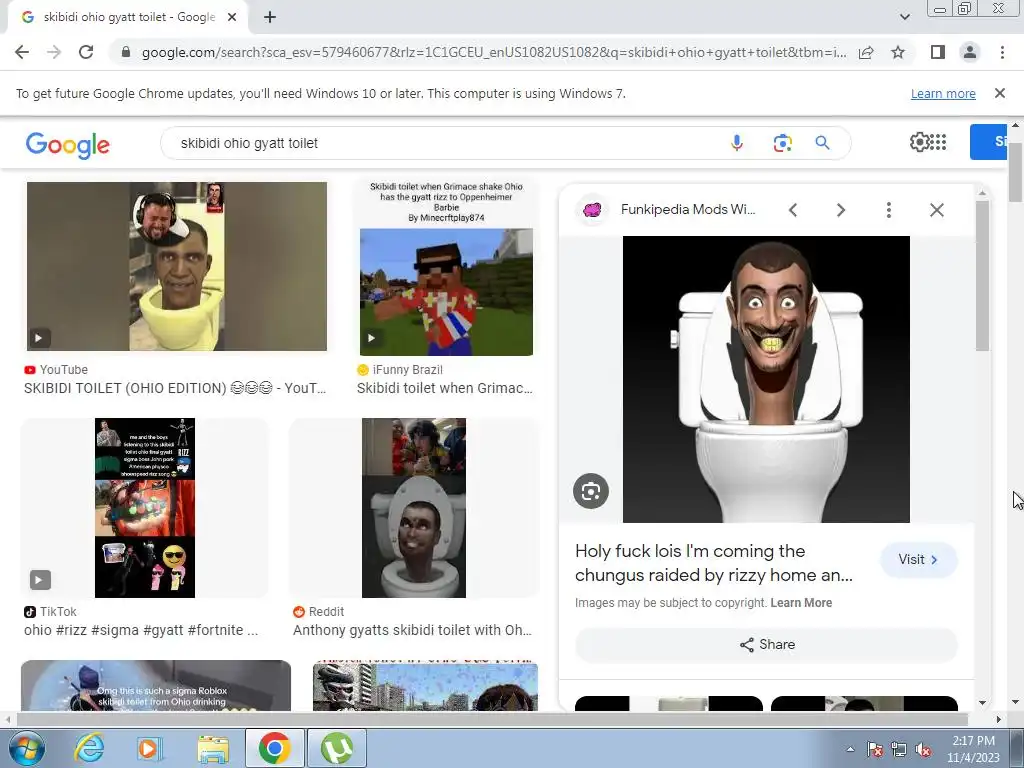Click the Funkipedia Mods Wiki source title
1024x768 pixels.
tap(688, 210)
